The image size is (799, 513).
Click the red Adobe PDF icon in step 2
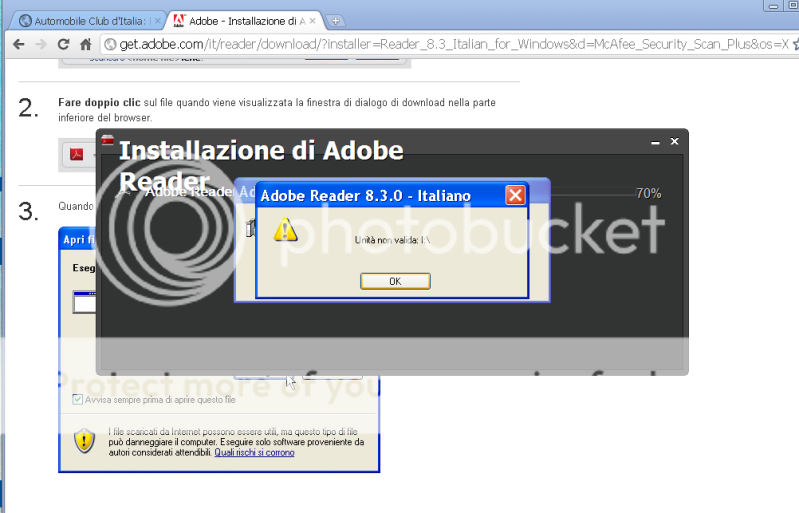[75, 155]
